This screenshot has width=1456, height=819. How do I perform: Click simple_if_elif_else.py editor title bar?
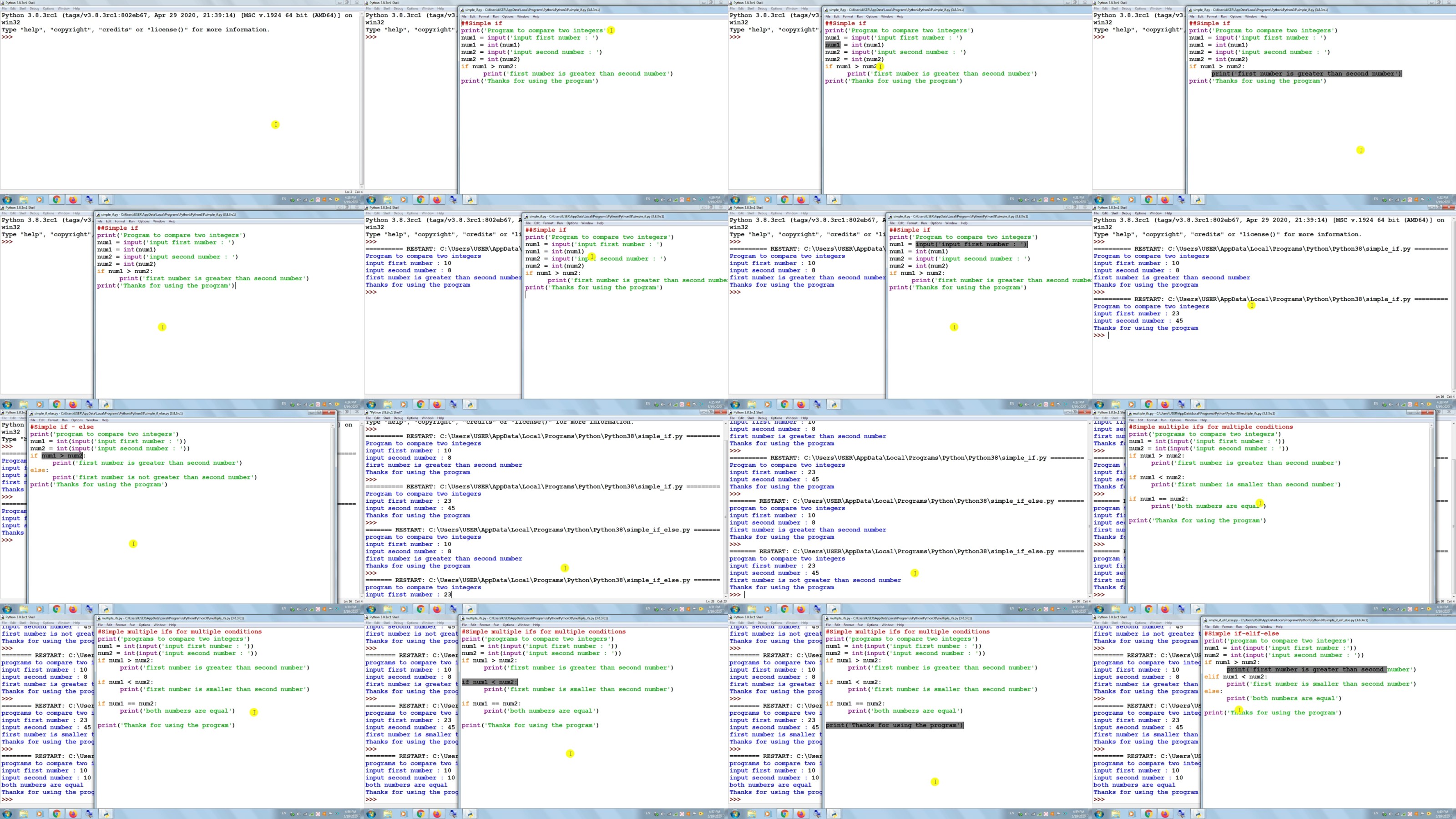(x=1328, y=620)
